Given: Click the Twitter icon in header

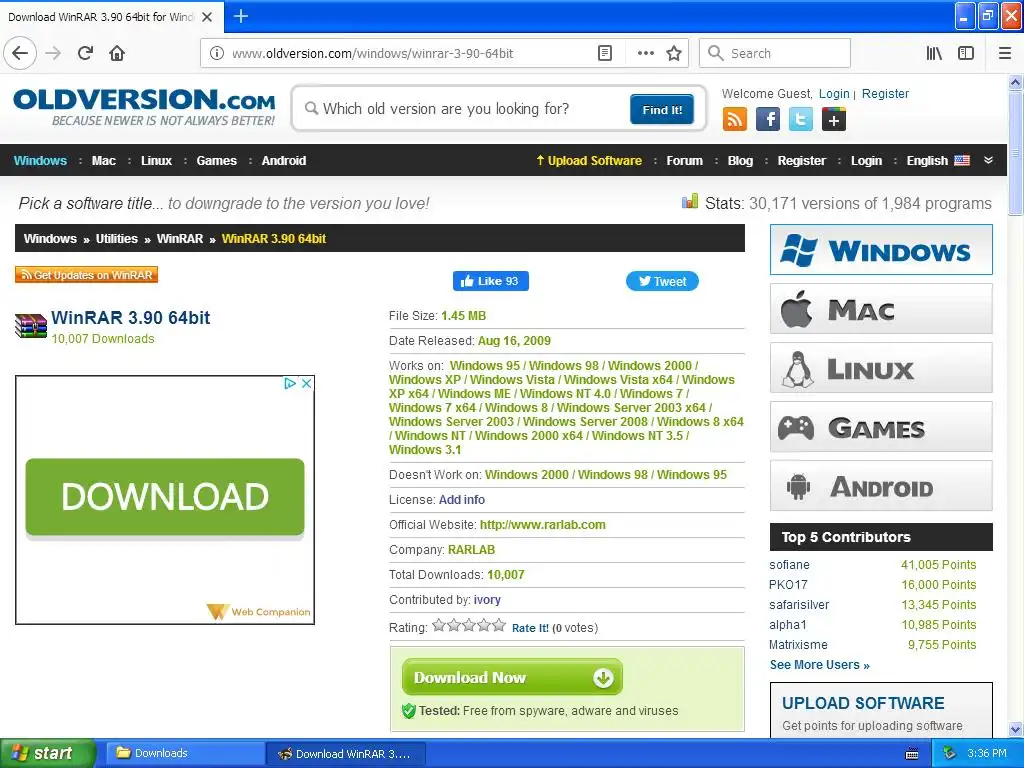Looking at the screenshot, I should pos(801,120).
